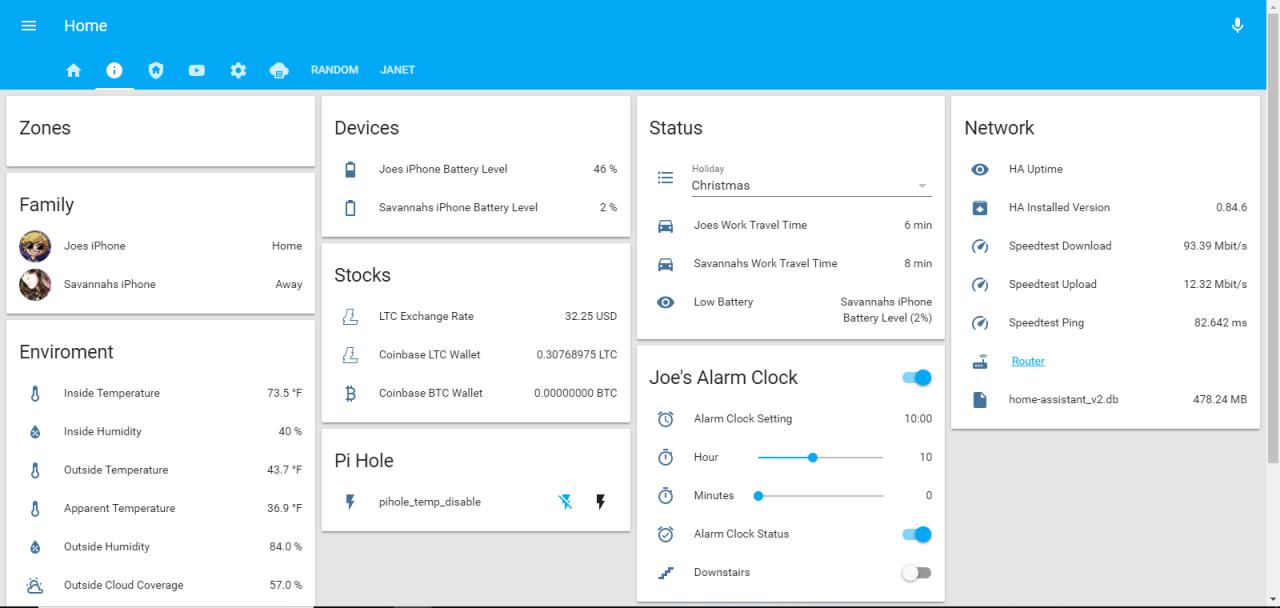Click the HA Uptime eye icon
Screen dimensions: 1280x608
click(980, 170)
